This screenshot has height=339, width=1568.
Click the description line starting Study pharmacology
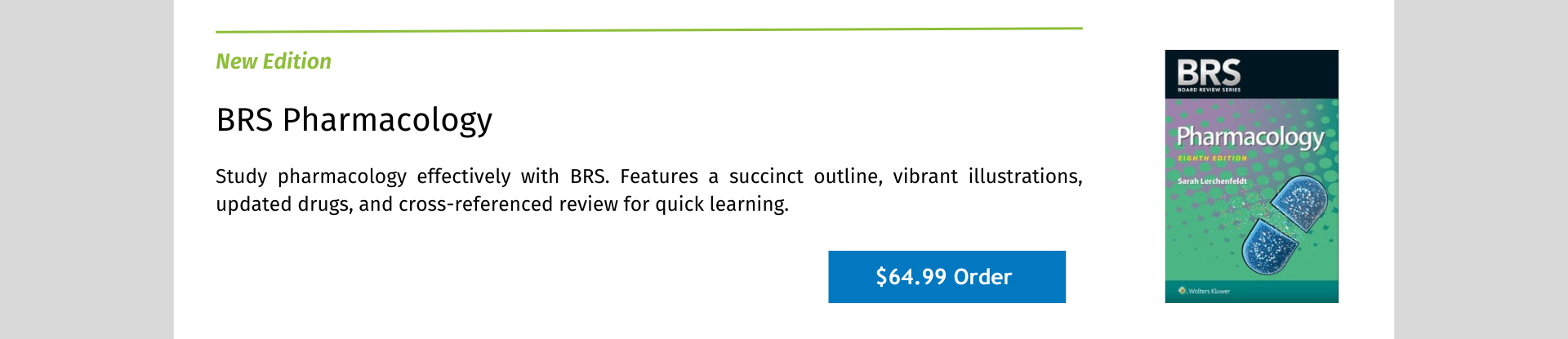(x=649, y=176)
